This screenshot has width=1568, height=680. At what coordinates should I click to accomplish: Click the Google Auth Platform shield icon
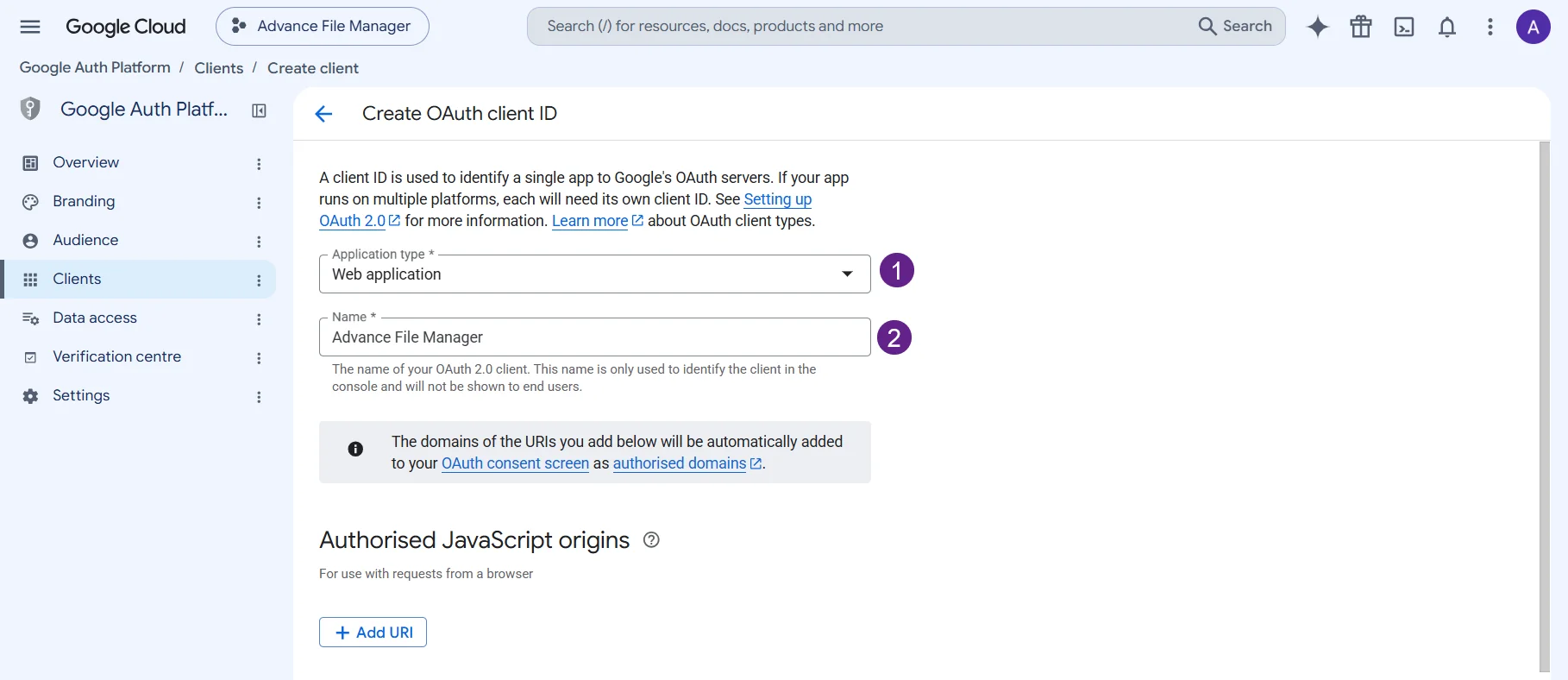click(30, 109)
